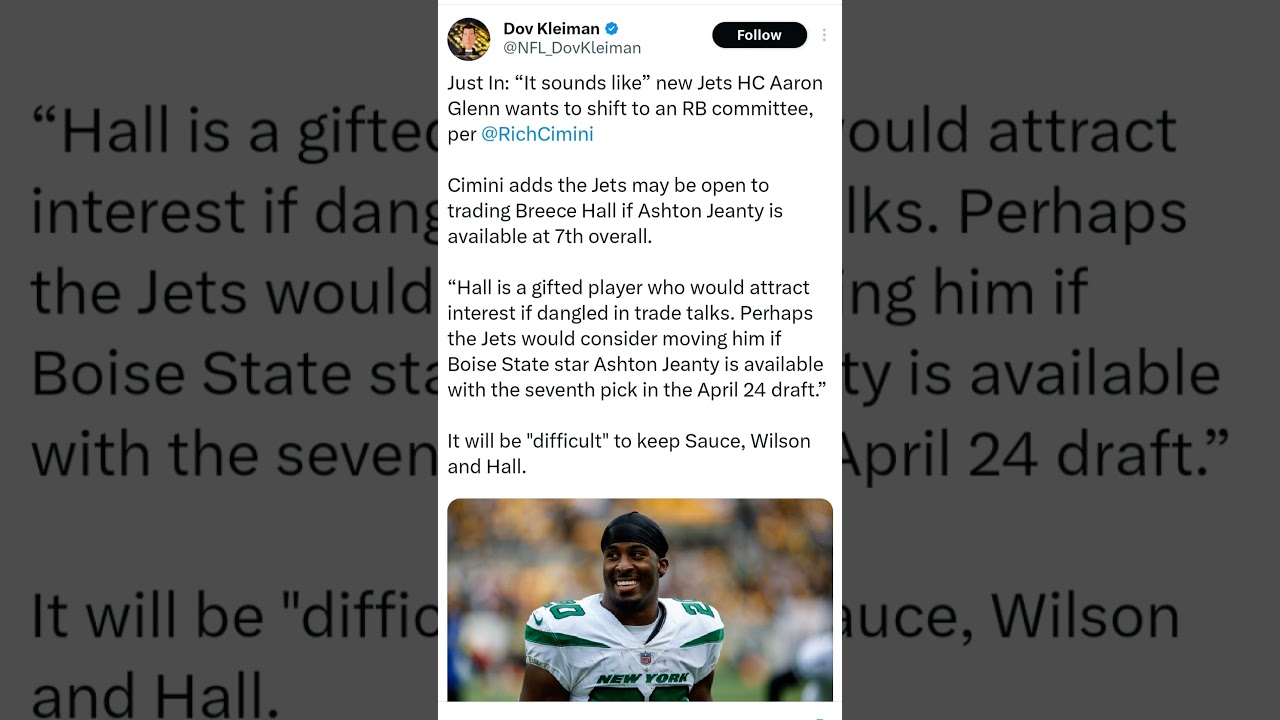Open the three-dot more options menu
The height and width of the screenshot is (720, 1280).
(x=824, y=35)
